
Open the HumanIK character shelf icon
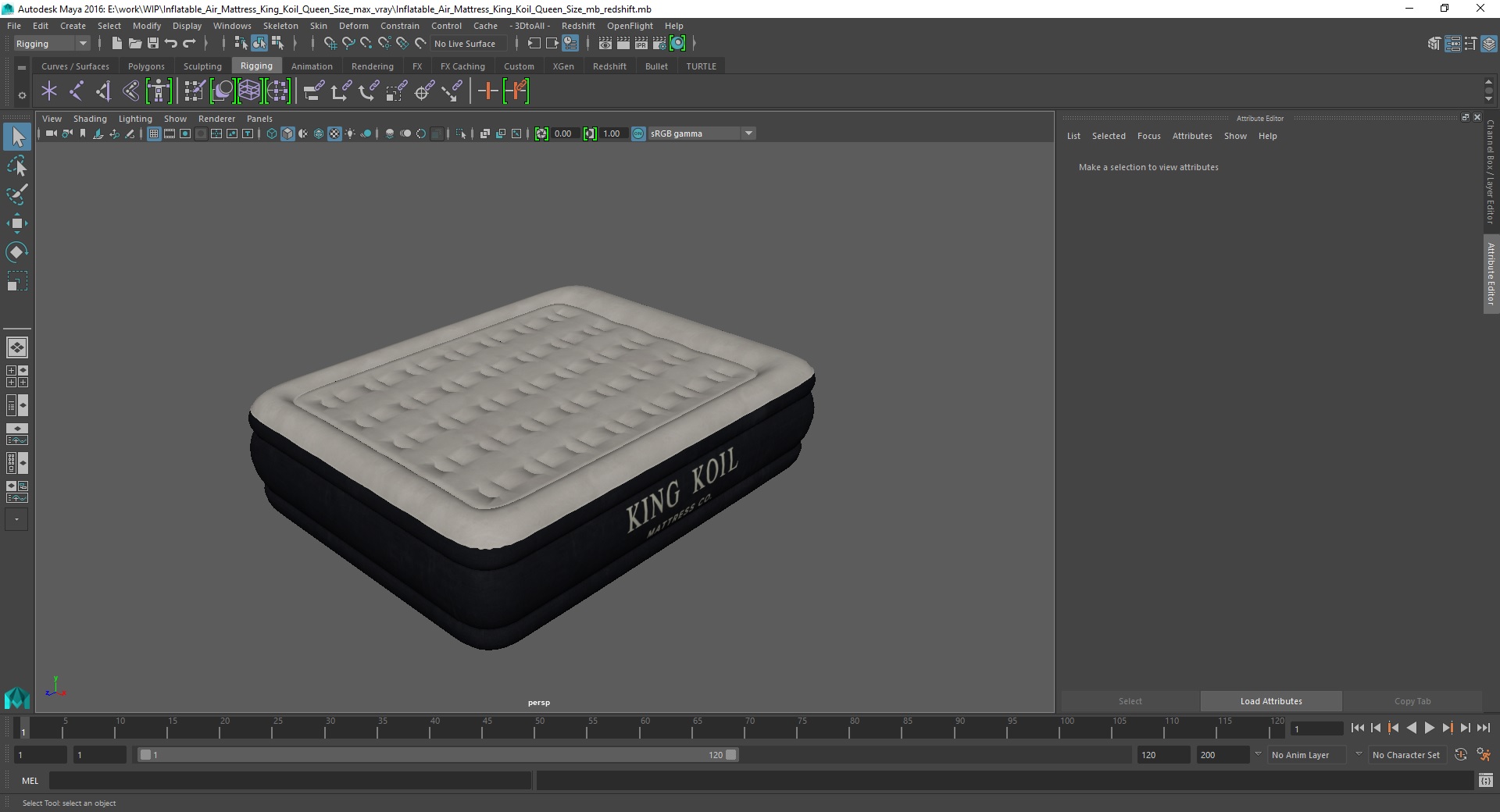[159, 91]
